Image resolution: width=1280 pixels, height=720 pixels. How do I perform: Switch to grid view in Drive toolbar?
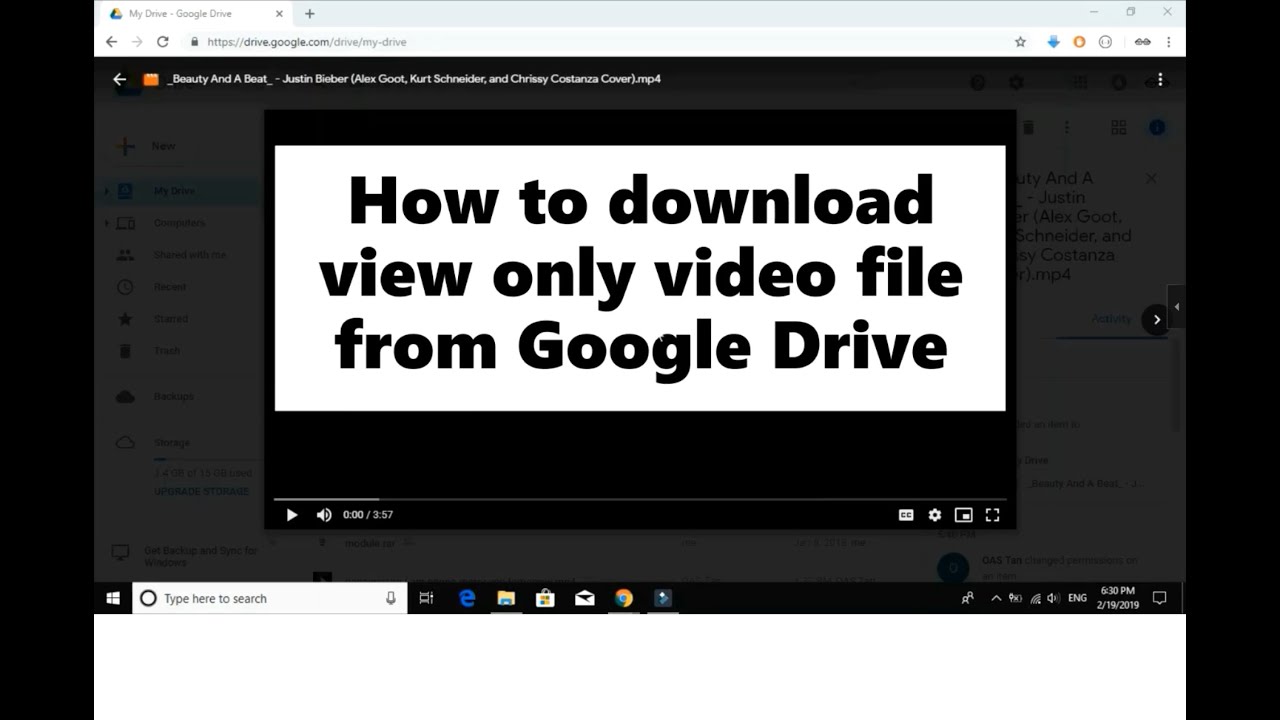pyautogui.click(x=1119, y=127)
